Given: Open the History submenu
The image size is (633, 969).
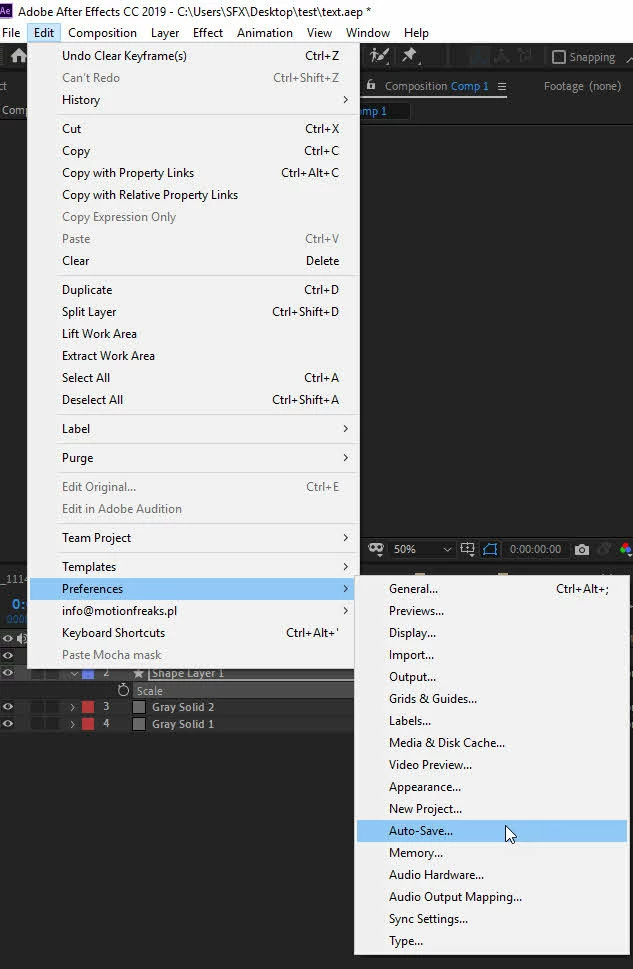Looking at the screenshot, I should click(x=195, y=99).
